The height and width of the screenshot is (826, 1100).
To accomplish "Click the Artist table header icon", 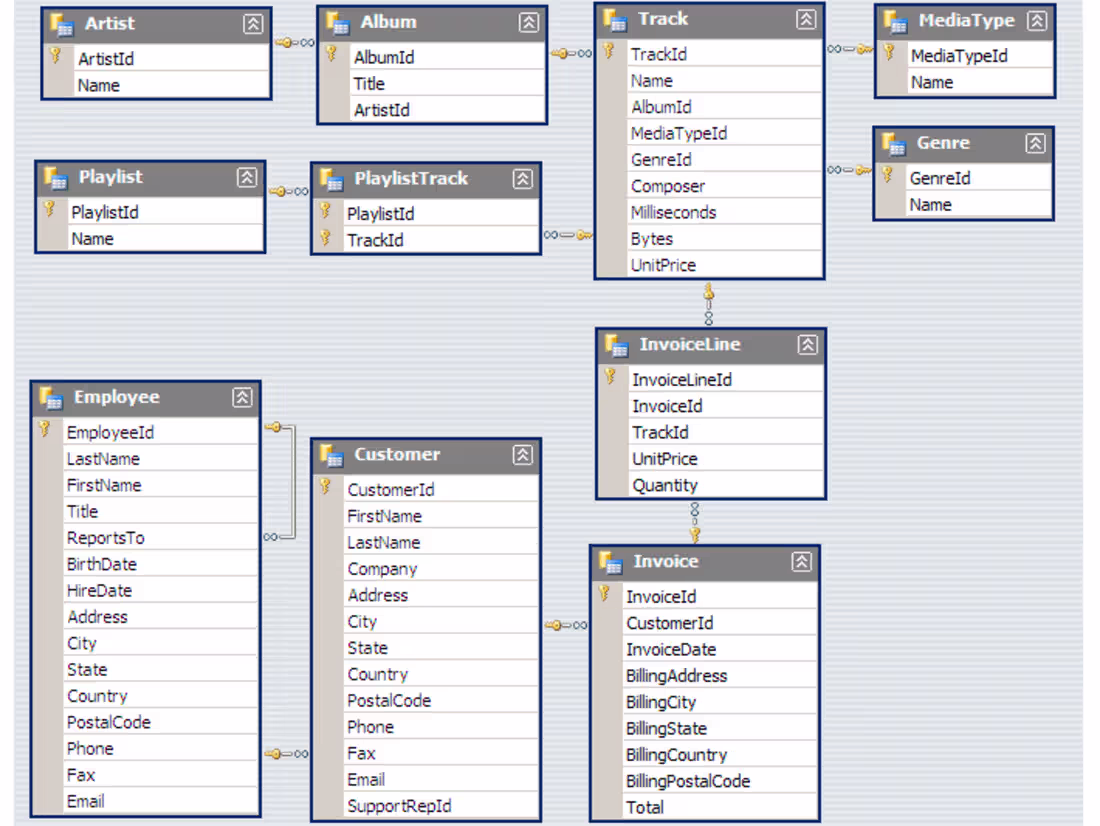I will tap(62, 23).
